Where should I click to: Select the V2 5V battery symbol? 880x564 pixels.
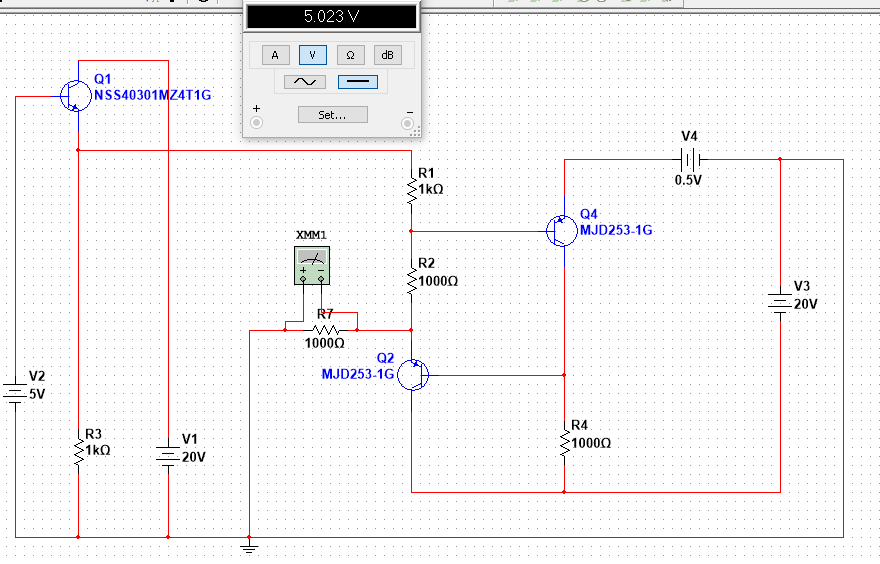coord(16,392)
